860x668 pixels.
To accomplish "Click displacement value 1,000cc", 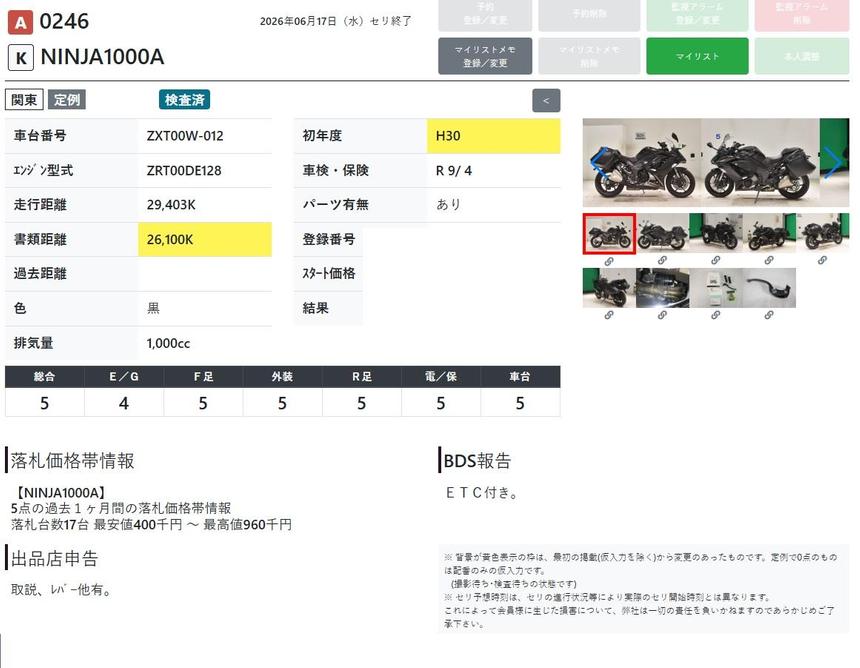I will [x=168, y=343].
